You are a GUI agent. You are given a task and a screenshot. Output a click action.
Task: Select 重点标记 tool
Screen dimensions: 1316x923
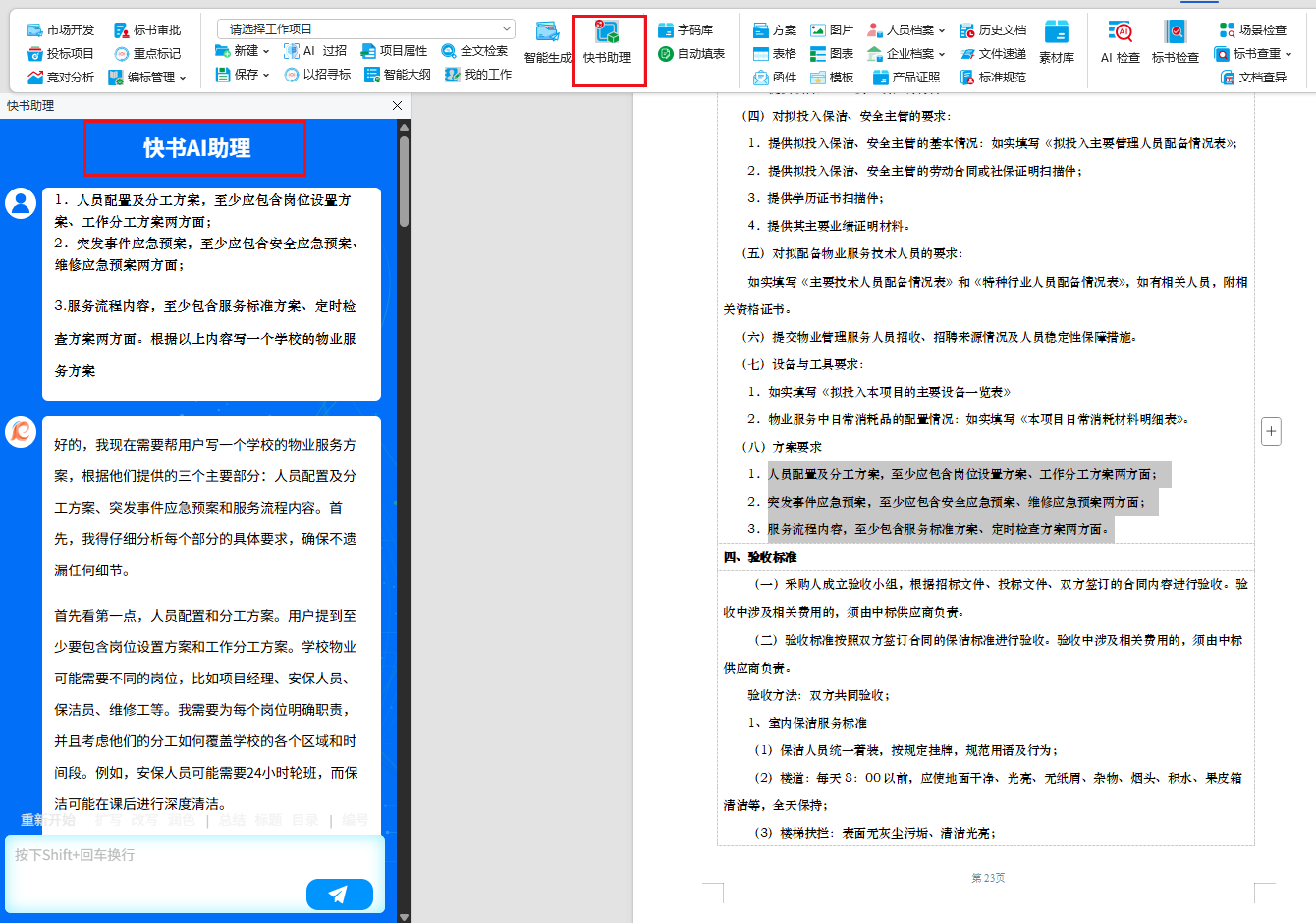point(147,53)
